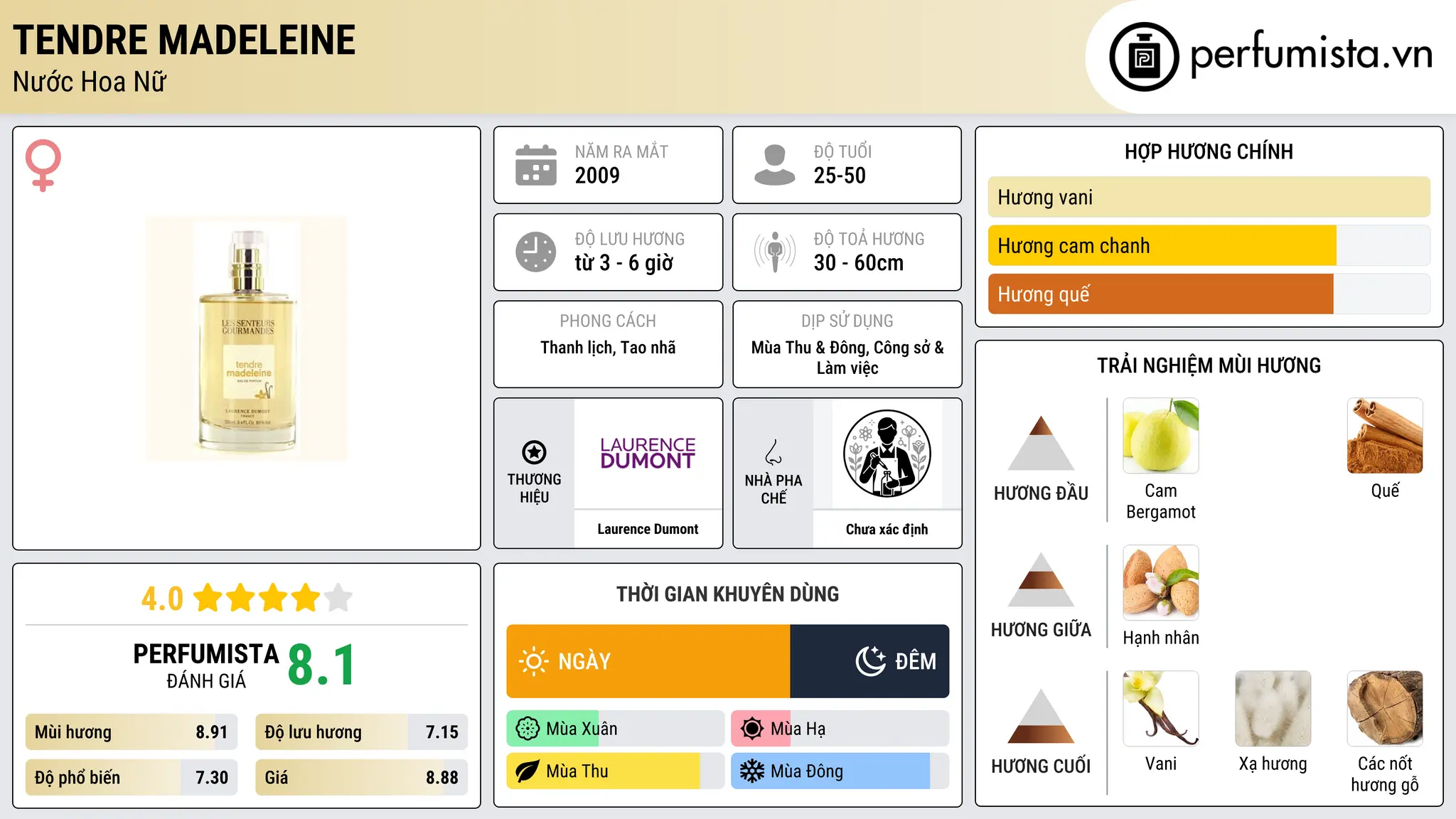
Task: Click the Cam Bergamot note label
Action: coord(1161,501)
